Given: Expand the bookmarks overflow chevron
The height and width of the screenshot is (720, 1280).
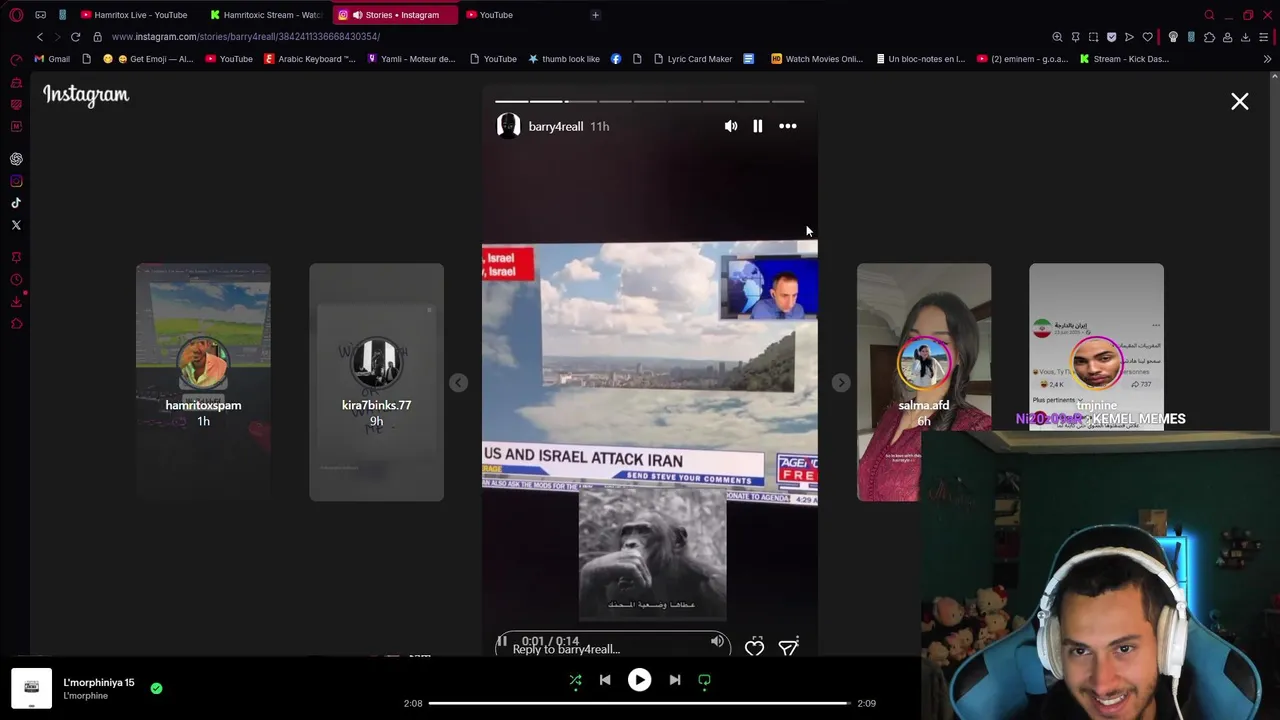Looking at the screenshot, I should click(x=1267, y=59).
